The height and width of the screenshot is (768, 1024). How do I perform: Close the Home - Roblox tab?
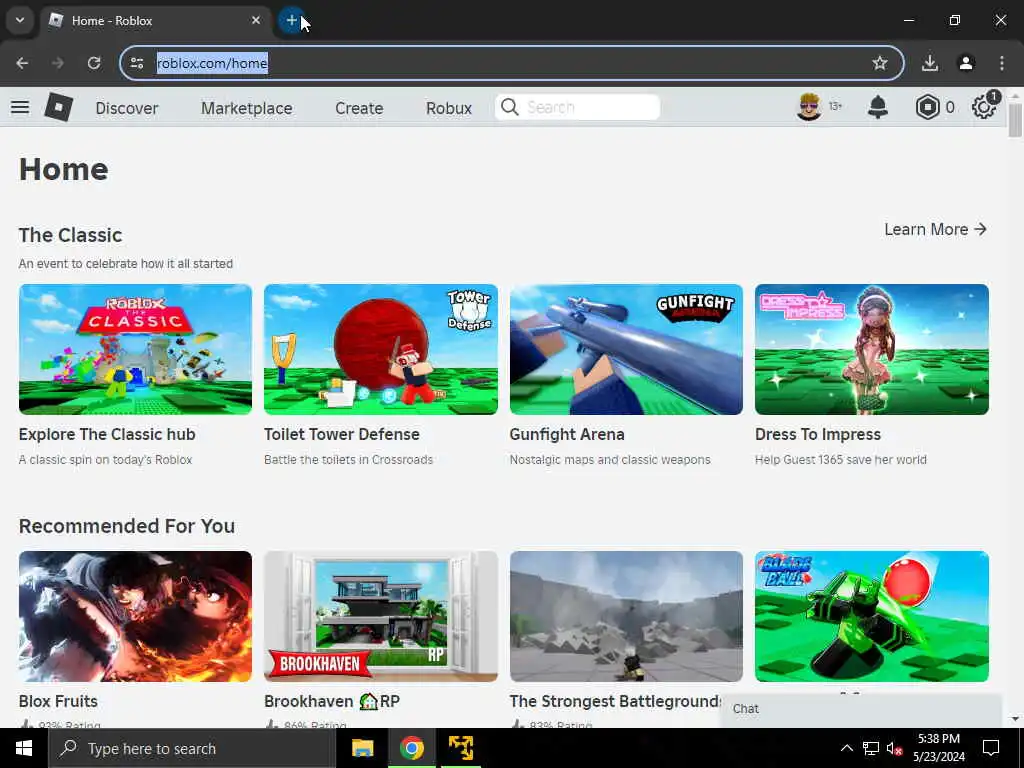click(256, 20)
